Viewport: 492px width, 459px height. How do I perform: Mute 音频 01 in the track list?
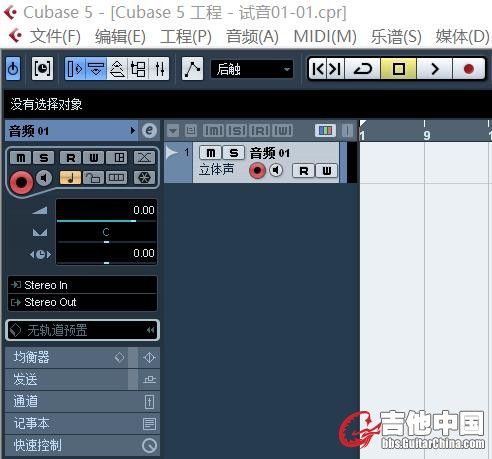point(211,153)
